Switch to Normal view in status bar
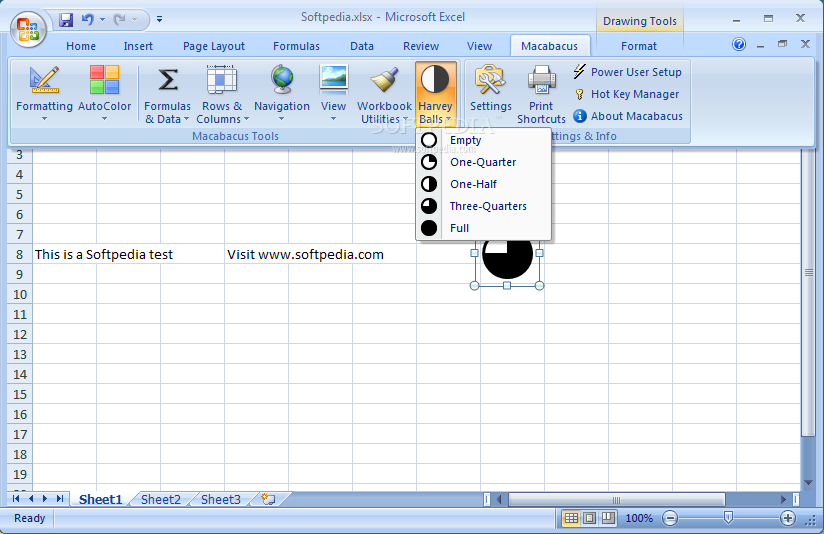824x534 pixels. 571,518
